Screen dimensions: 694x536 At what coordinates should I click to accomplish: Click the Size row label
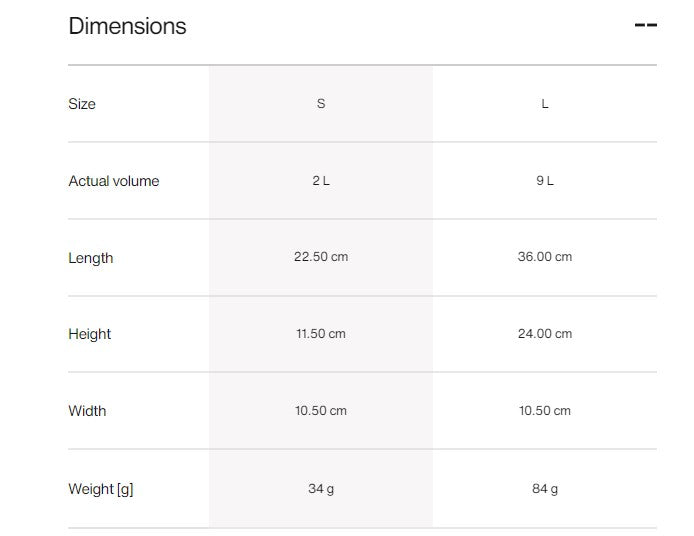(82, 104)
